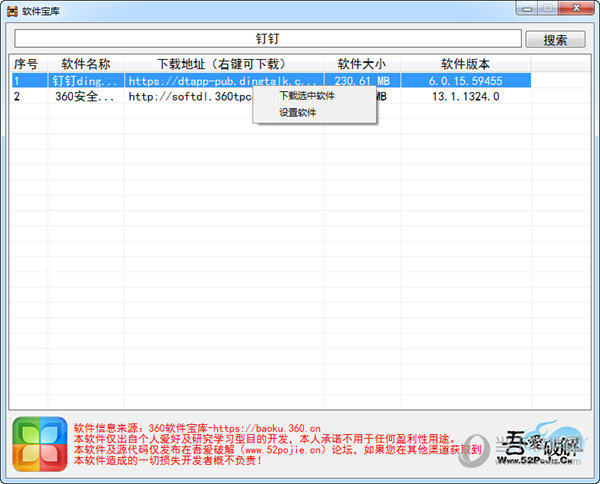Choose 设置软件 from context menu
Viewport: 600px width, 484px height.
298,112
